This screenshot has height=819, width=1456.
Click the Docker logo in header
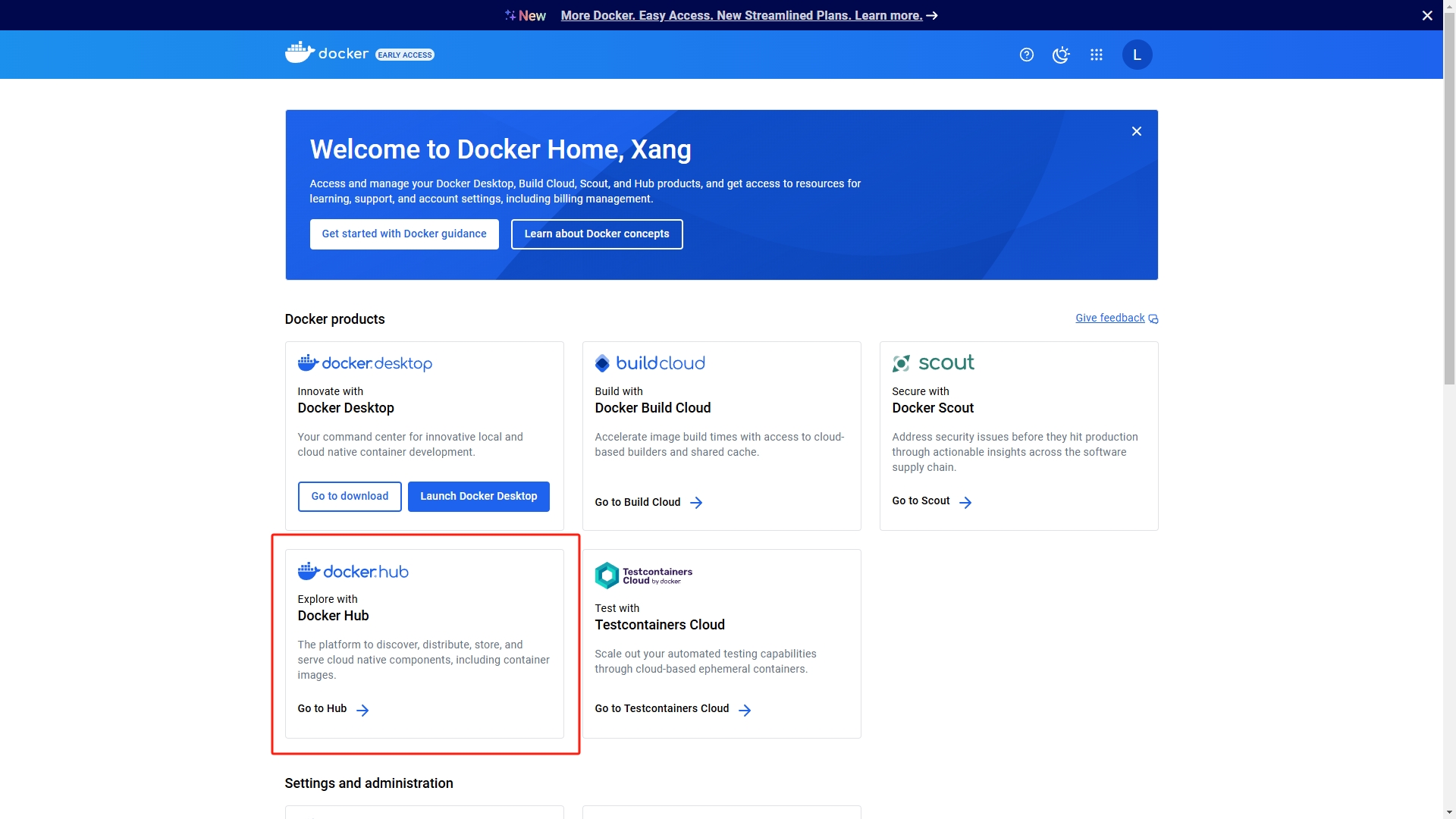(327, 53)
